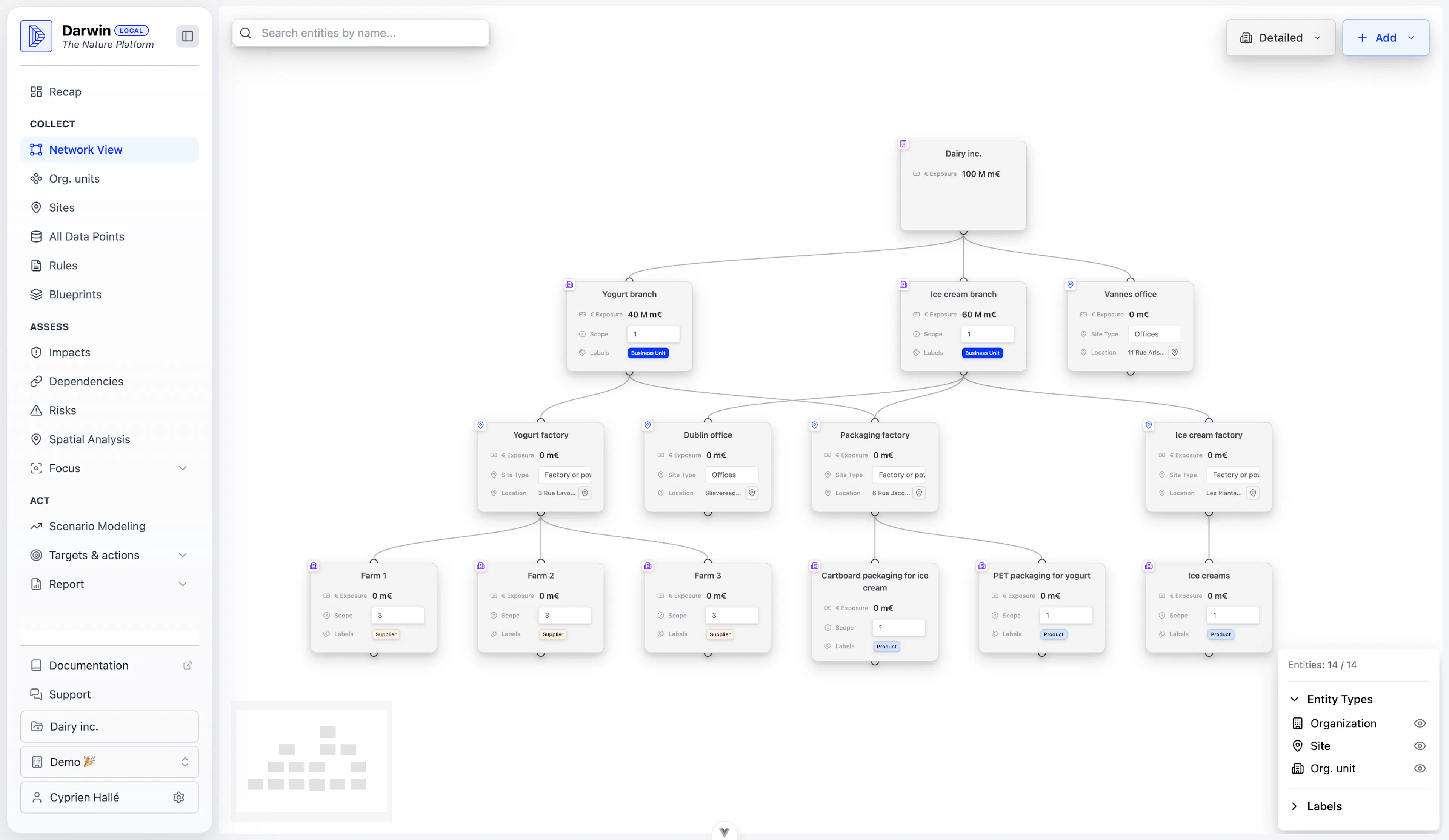Click the search entities by name field
The width and height of the screenshot is (1449, 840).
(x=368, y=33)
